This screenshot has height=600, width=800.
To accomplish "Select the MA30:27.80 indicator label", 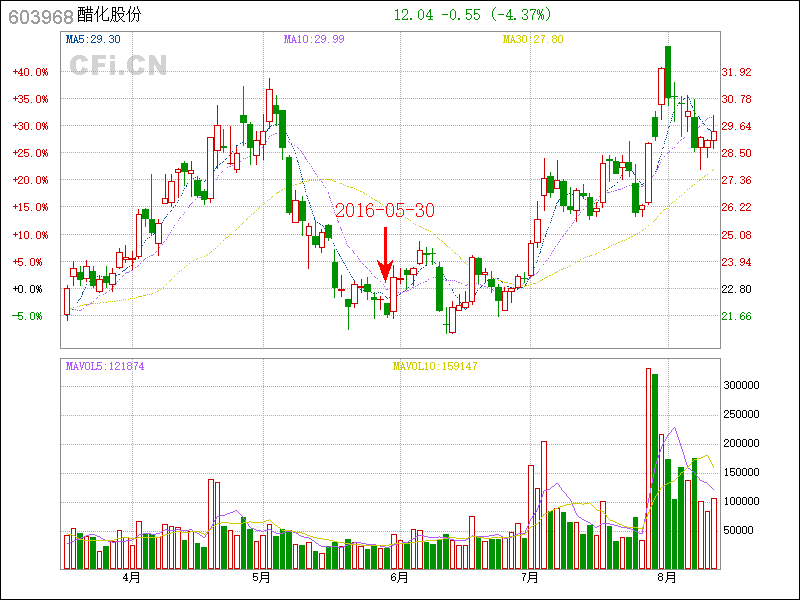I will (533, 39).
